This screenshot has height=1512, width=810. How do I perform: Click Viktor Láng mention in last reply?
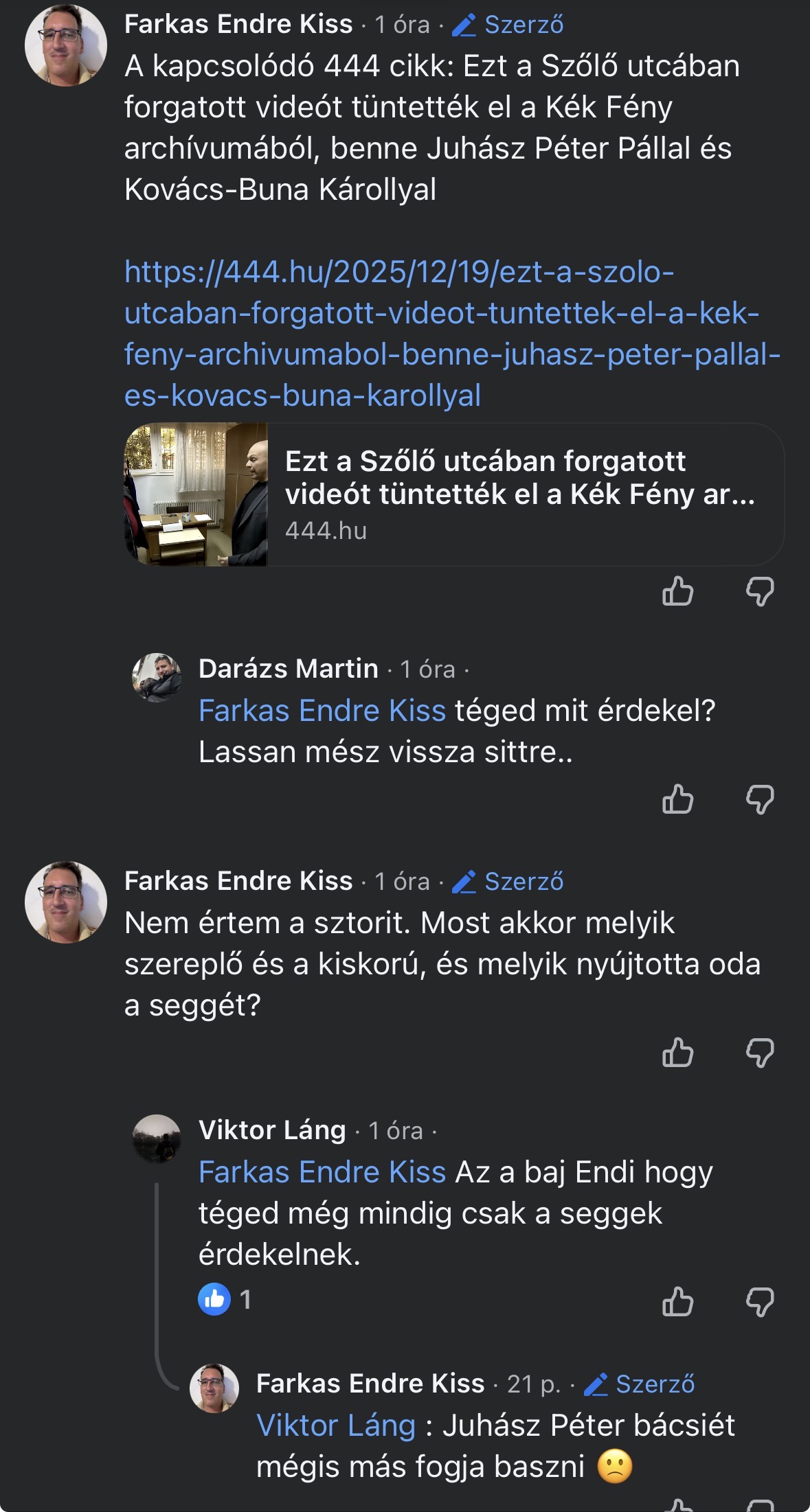336,1425
